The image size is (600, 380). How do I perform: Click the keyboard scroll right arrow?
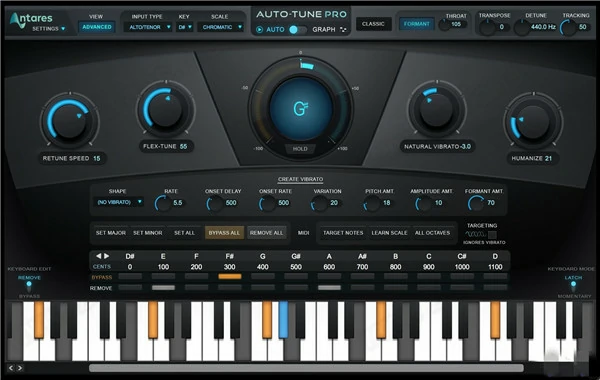coord(20,368)
